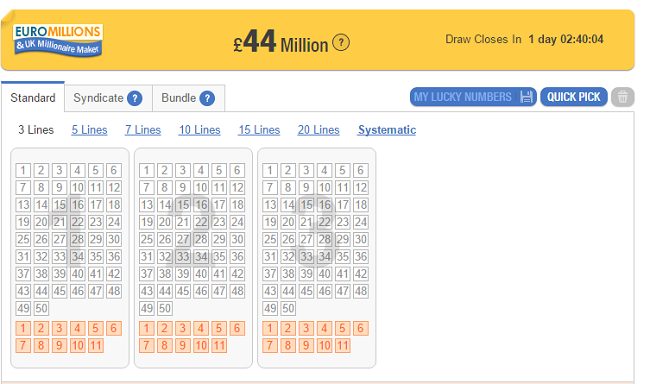This screenshot has width=650, height=384.
Task: Click the save icon on My Lucky Numbers
Action: coord(526,97)
